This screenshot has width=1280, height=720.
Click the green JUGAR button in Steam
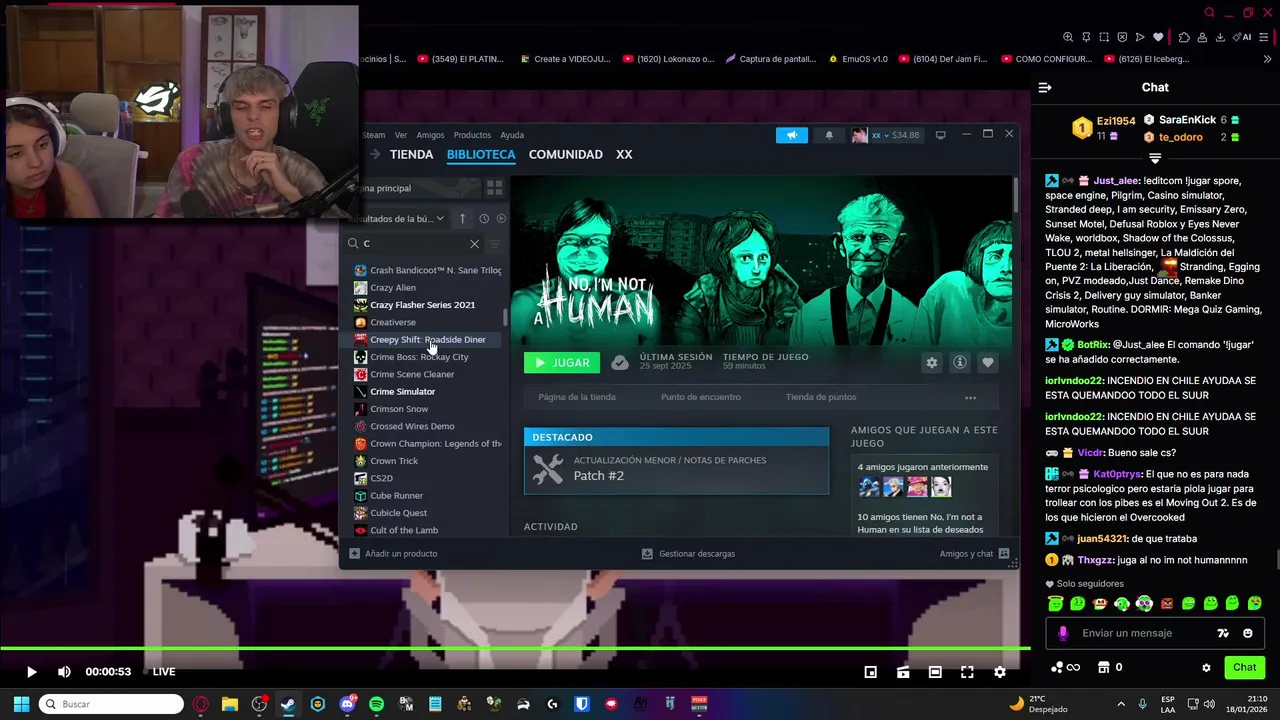click(x=562, y=363)
